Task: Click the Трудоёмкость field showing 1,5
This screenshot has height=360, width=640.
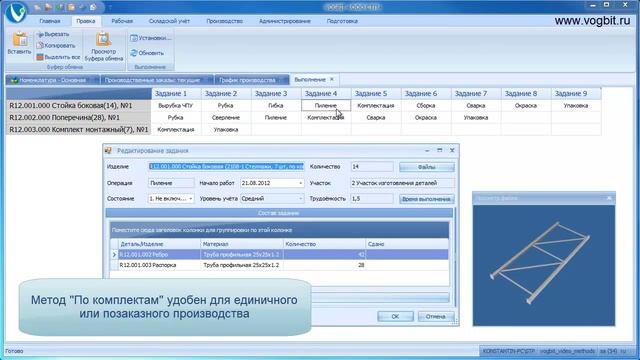Action: [372, 199]
